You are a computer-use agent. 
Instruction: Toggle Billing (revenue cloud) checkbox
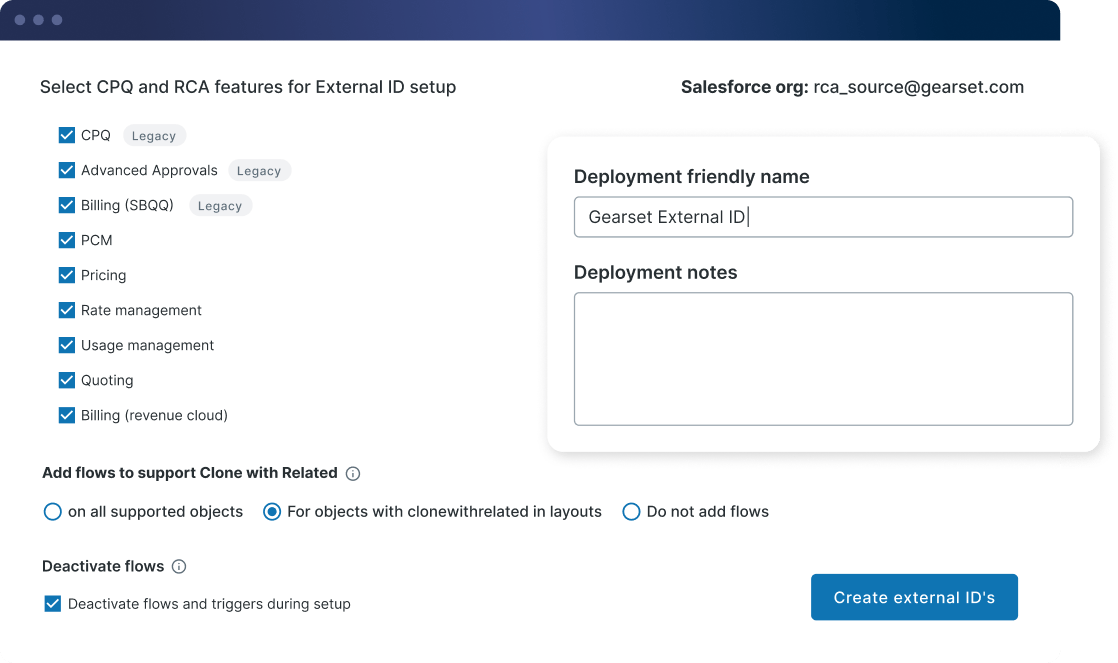point(67,415)
